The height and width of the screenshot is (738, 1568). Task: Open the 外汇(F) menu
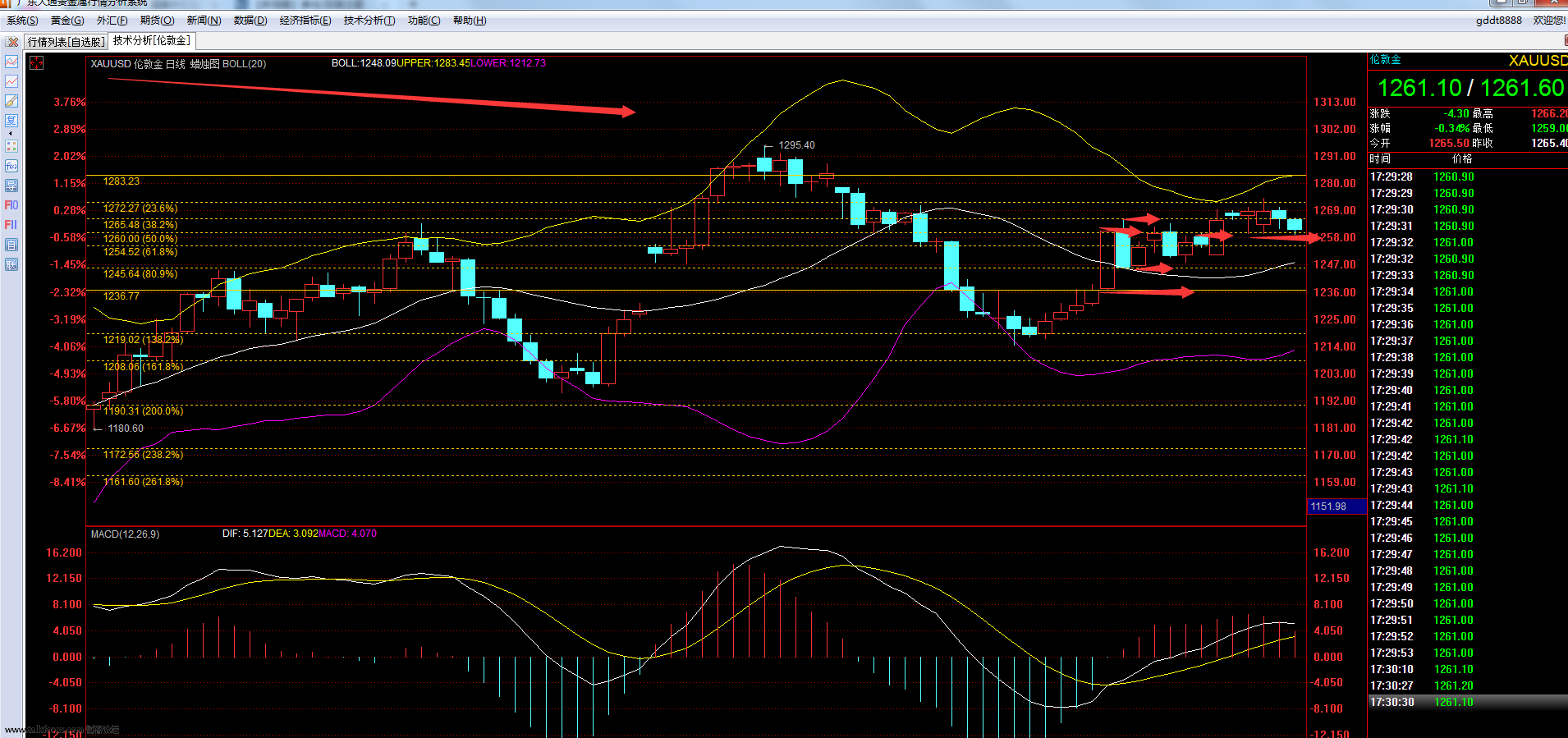(x=112, y=21)
